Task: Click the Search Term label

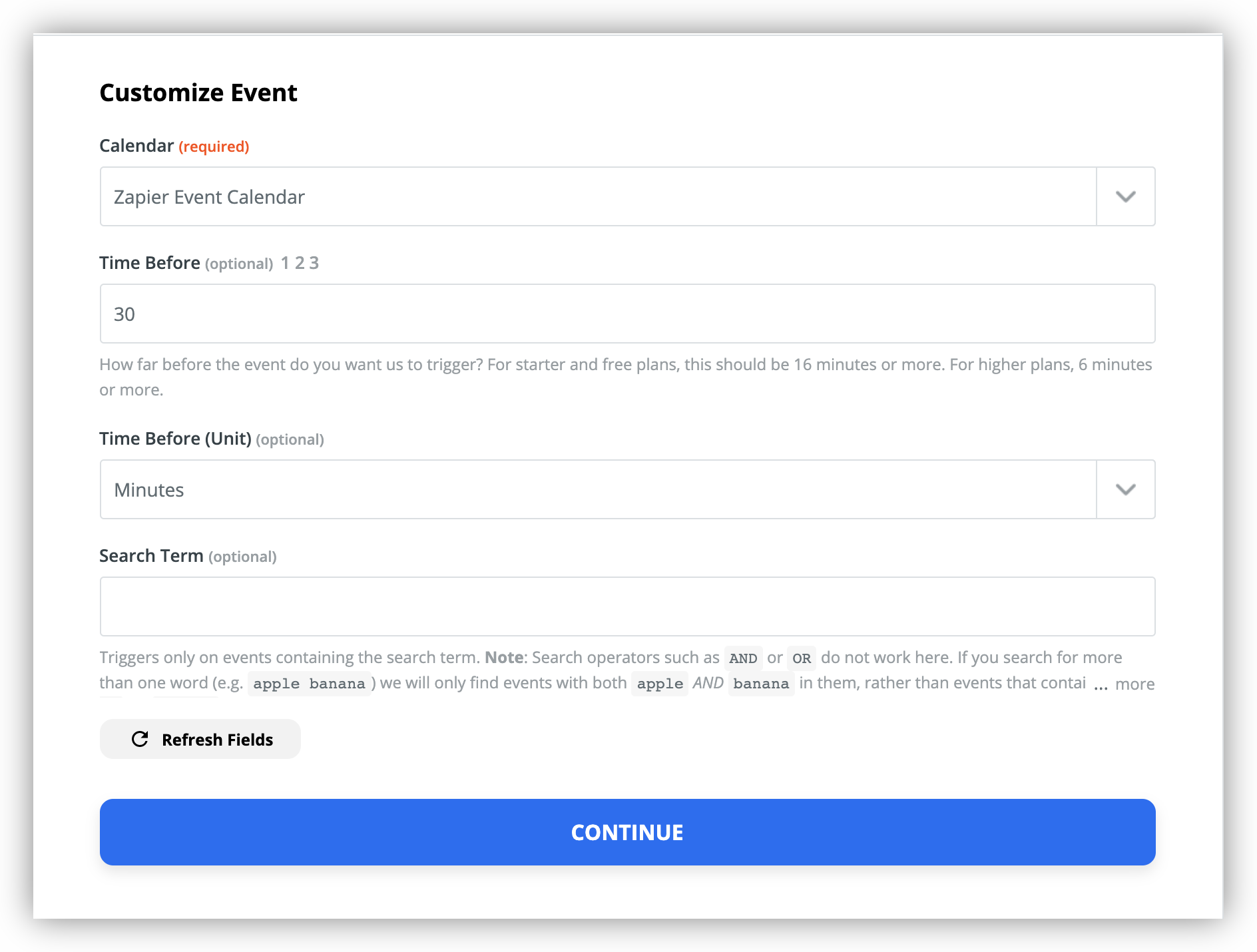Action: 151,556
